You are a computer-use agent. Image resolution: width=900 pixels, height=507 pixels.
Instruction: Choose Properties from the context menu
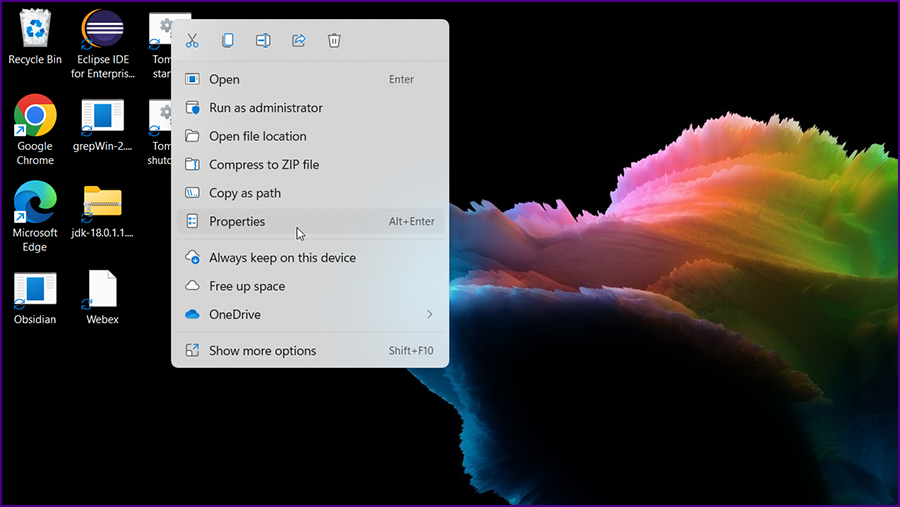pos(237,222)
